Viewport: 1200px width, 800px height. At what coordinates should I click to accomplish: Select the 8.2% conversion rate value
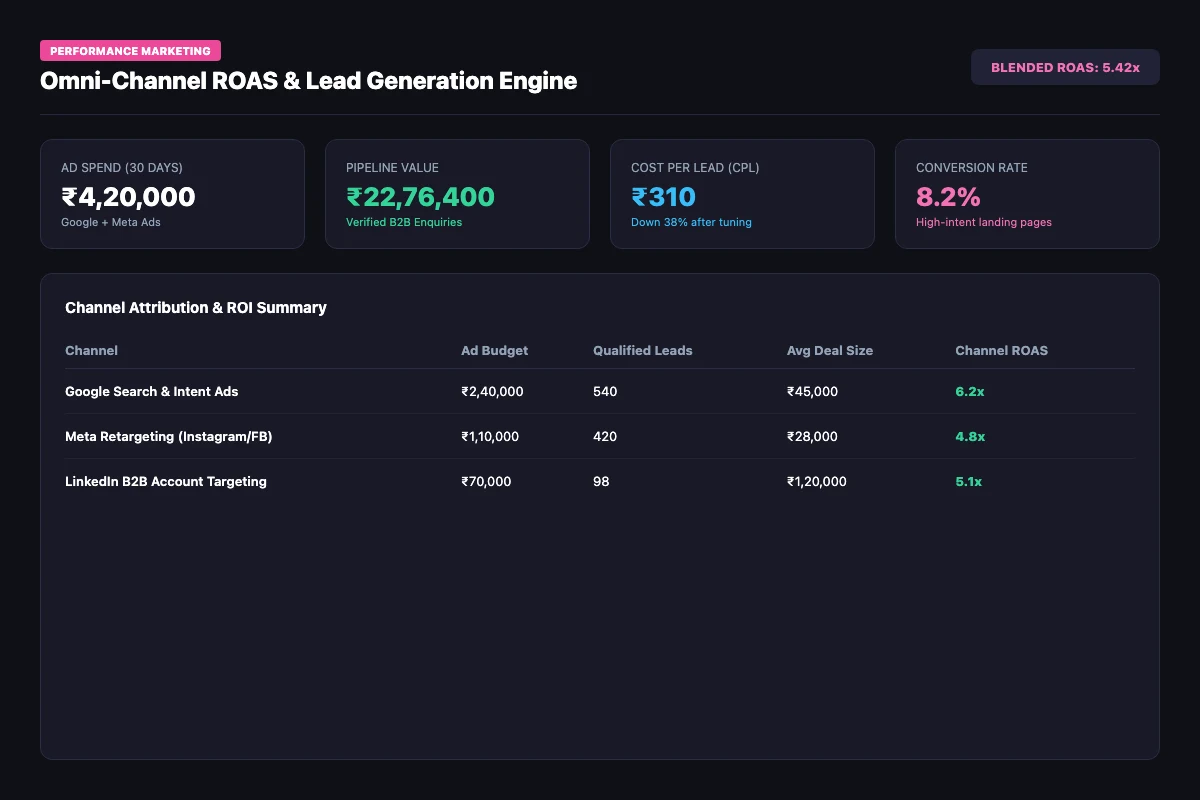948,197
